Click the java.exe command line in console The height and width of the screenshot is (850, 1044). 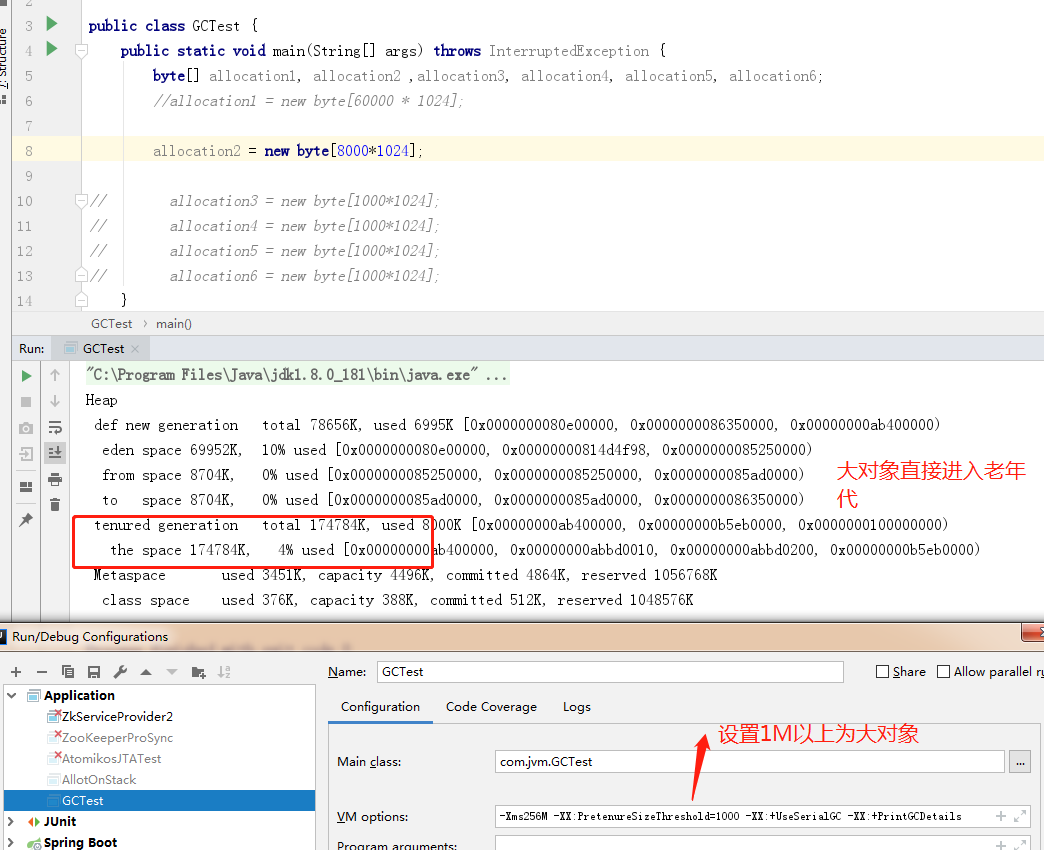(296, 375)
